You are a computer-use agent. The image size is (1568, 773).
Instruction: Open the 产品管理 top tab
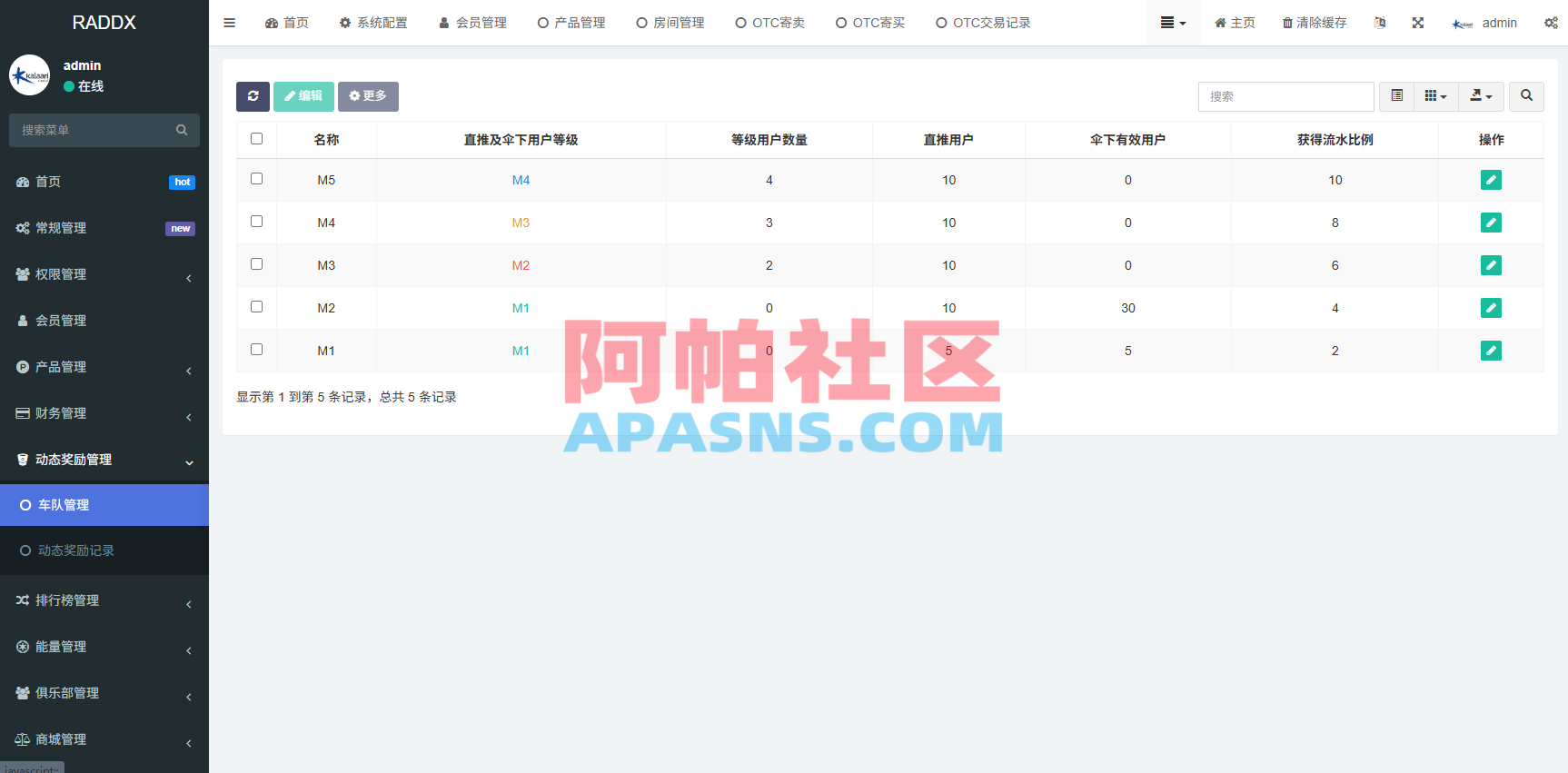pyautogui.click(x=571, y=23)
